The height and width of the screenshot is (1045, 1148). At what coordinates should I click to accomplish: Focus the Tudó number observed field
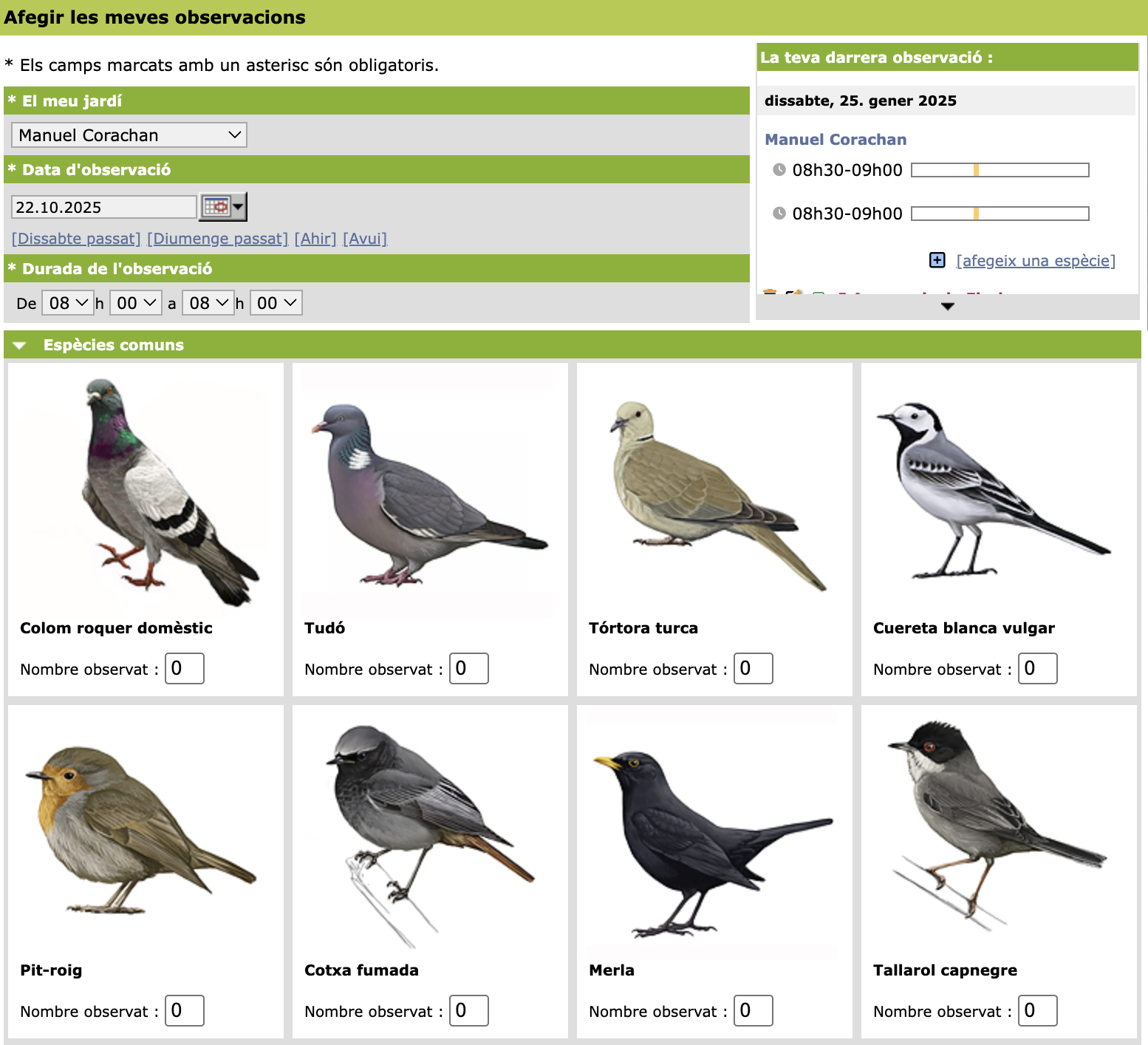(x=468, y=668)
